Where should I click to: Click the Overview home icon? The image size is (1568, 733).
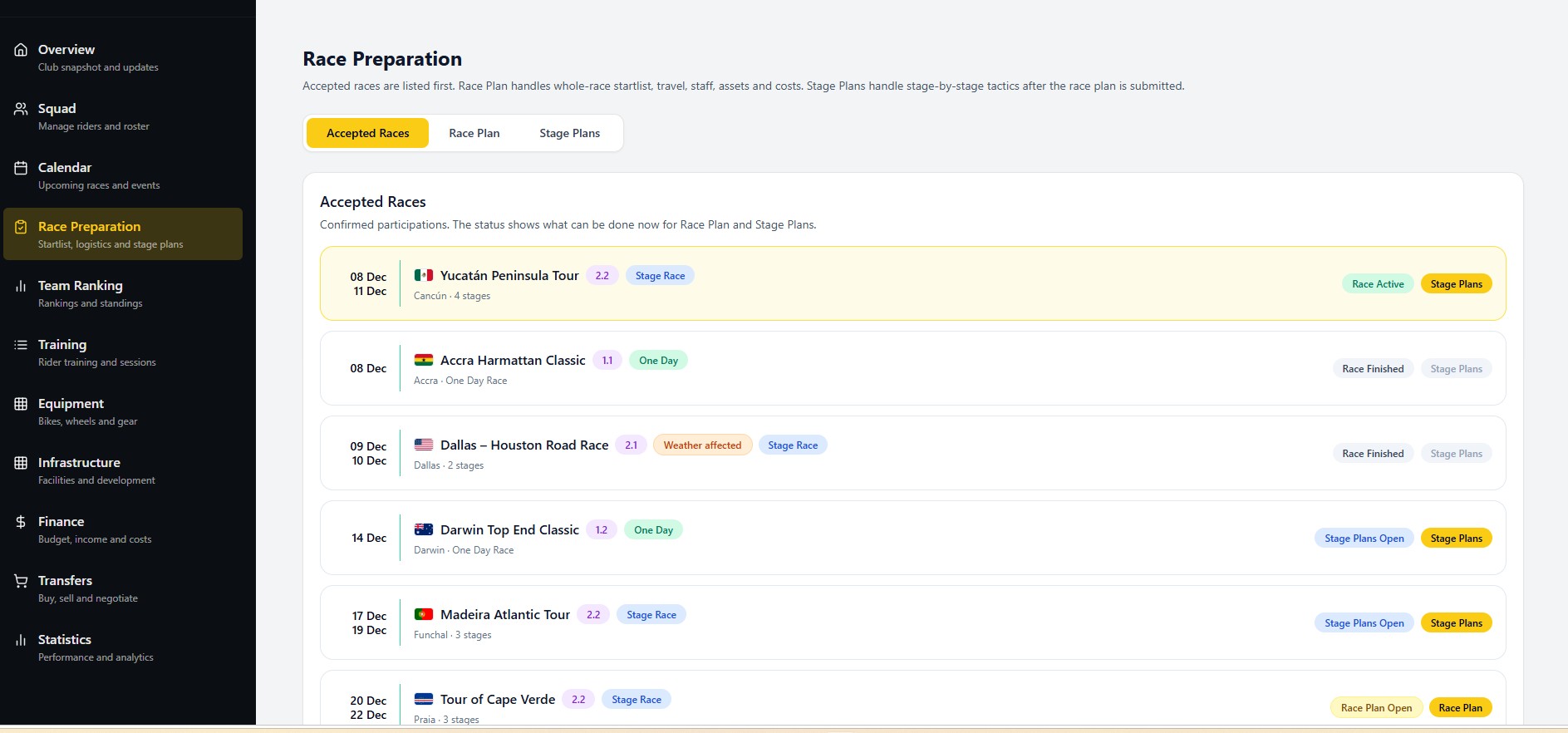pyautogui.click(x=21, y=50)
